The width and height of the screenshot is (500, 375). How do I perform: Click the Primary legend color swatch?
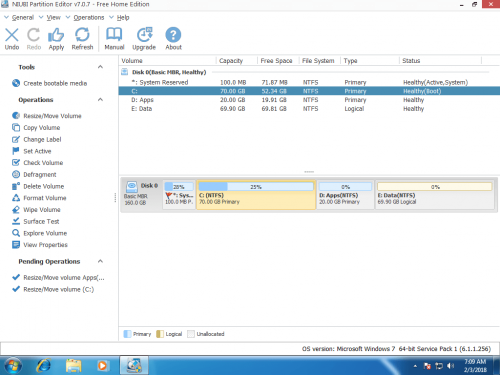click(x=127, y=334)
